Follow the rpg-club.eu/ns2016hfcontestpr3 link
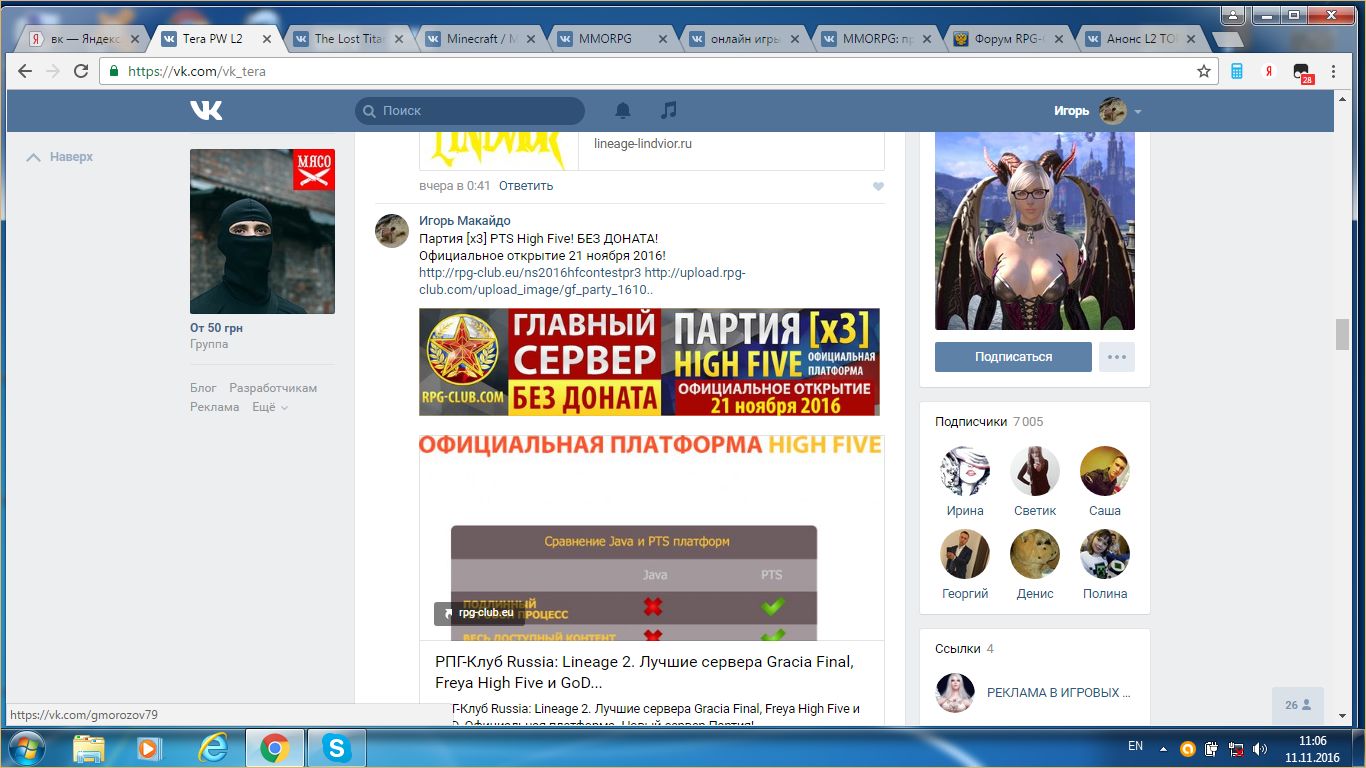 click(x=530, y=273)
